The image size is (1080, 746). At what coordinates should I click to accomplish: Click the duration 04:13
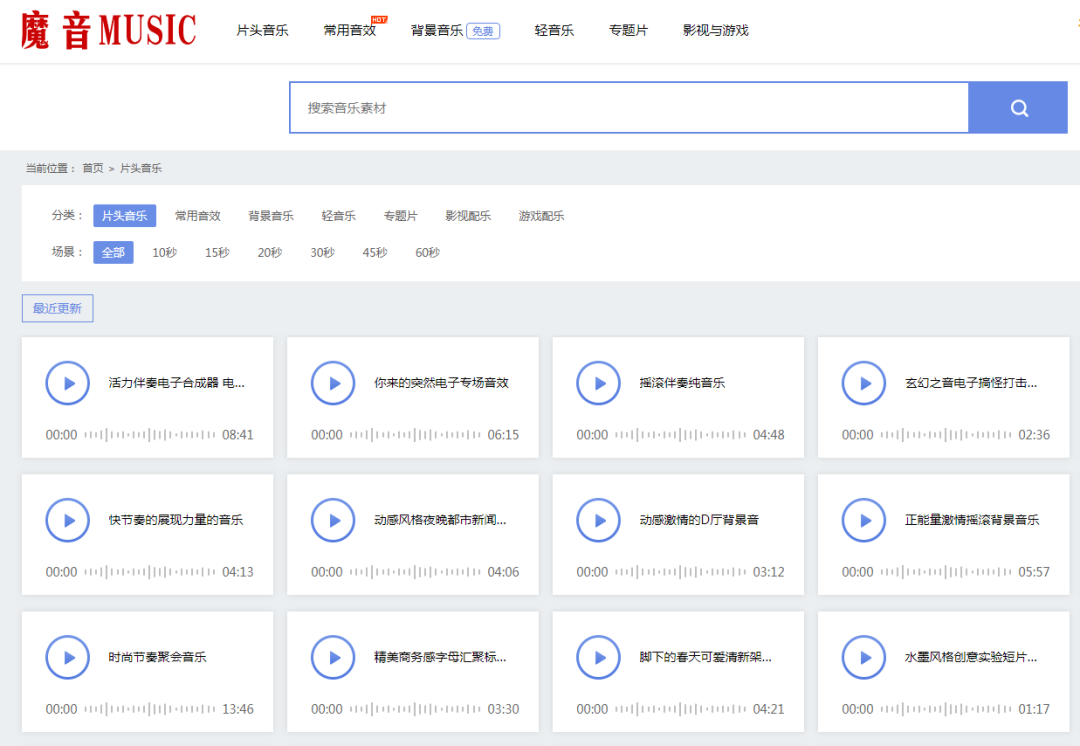point(238,572)
